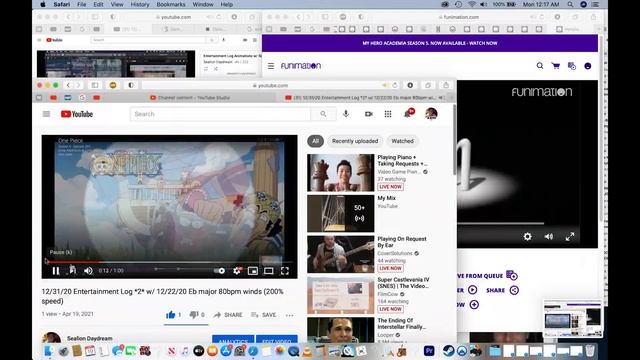Seek along the YouTube video progress bar
Viewport: 640px width, 360px height.
tap(169, 262)
